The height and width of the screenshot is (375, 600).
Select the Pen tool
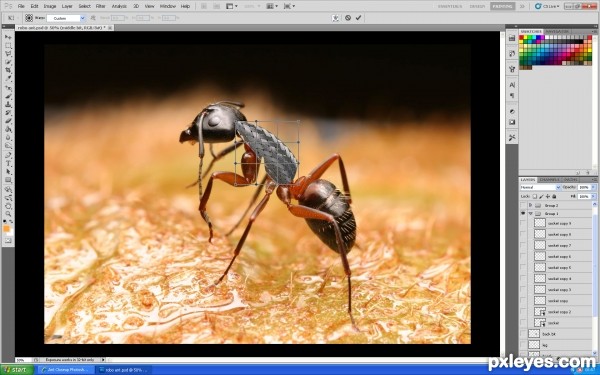coord(8,155)
